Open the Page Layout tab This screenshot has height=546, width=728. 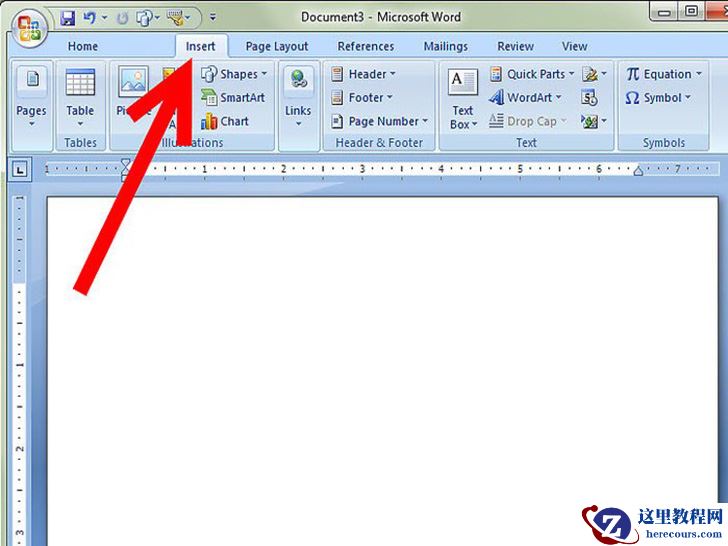click(x=277, y=46)
